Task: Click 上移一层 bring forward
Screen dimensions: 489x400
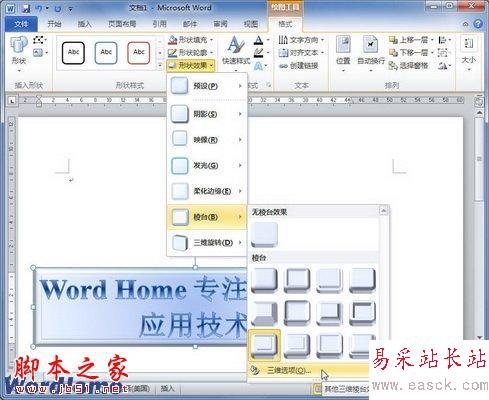Action: (x=411, y=40)
